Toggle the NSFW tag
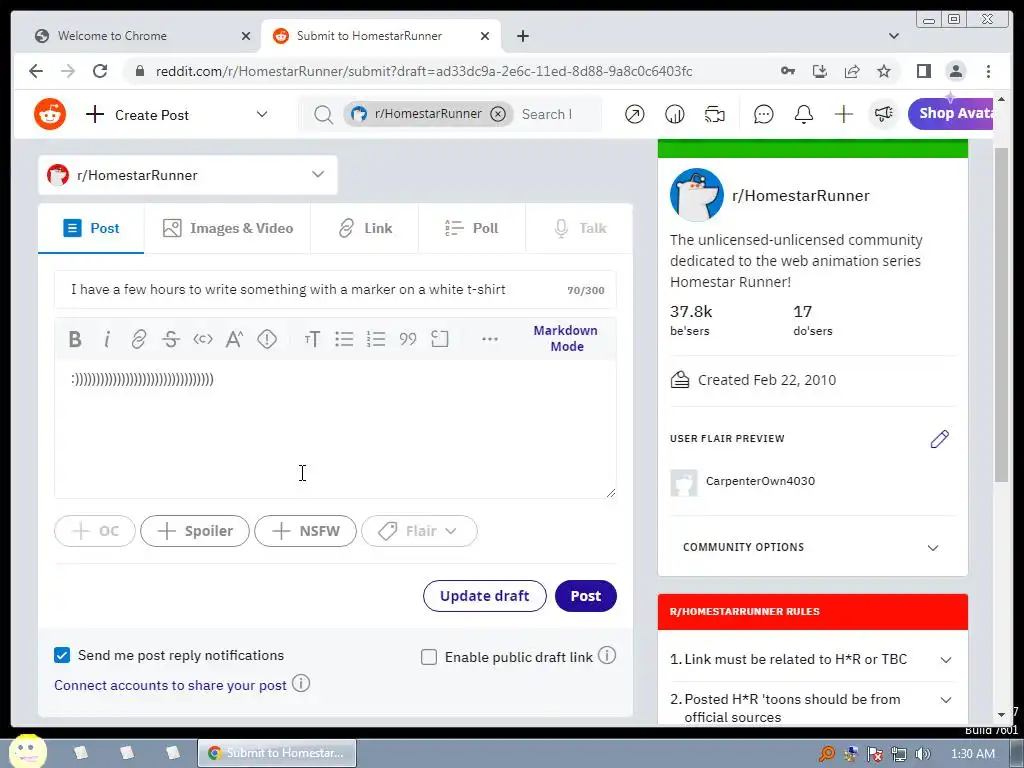Viewport: 1024px width, 768px height. coord(305,531)
